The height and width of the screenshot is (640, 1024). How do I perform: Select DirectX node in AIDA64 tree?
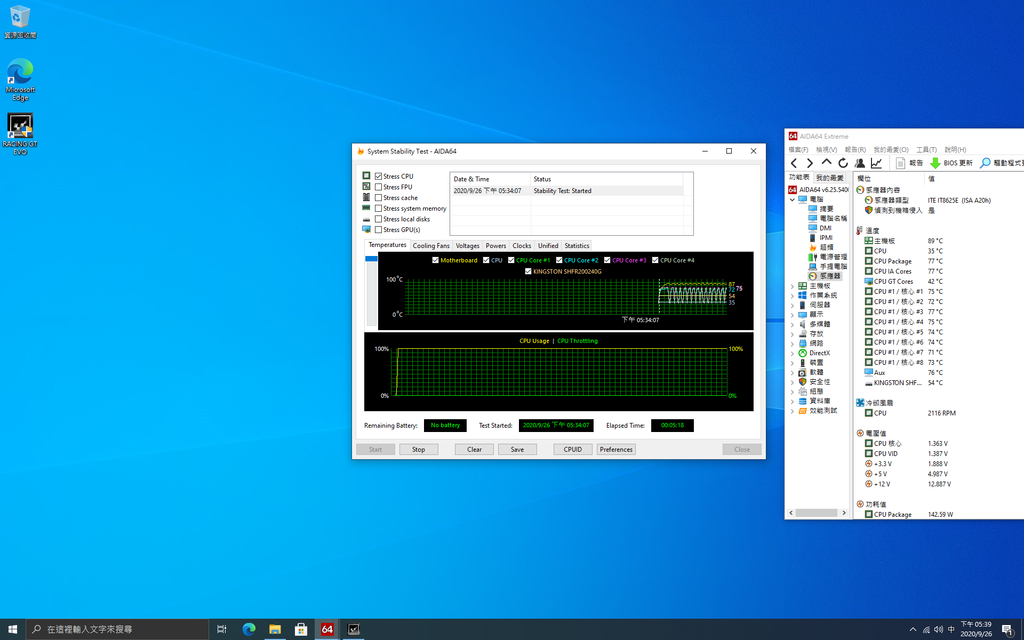point(814,353)
